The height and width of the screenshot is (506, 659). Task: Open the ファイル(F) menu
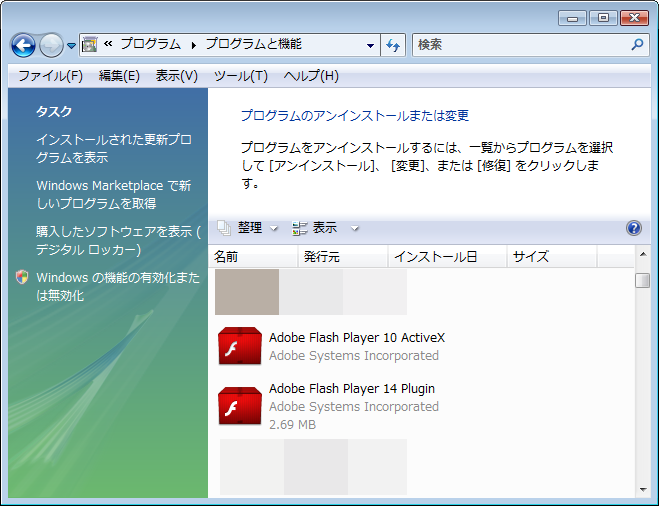pyautogui.click(x=50, y=76)
